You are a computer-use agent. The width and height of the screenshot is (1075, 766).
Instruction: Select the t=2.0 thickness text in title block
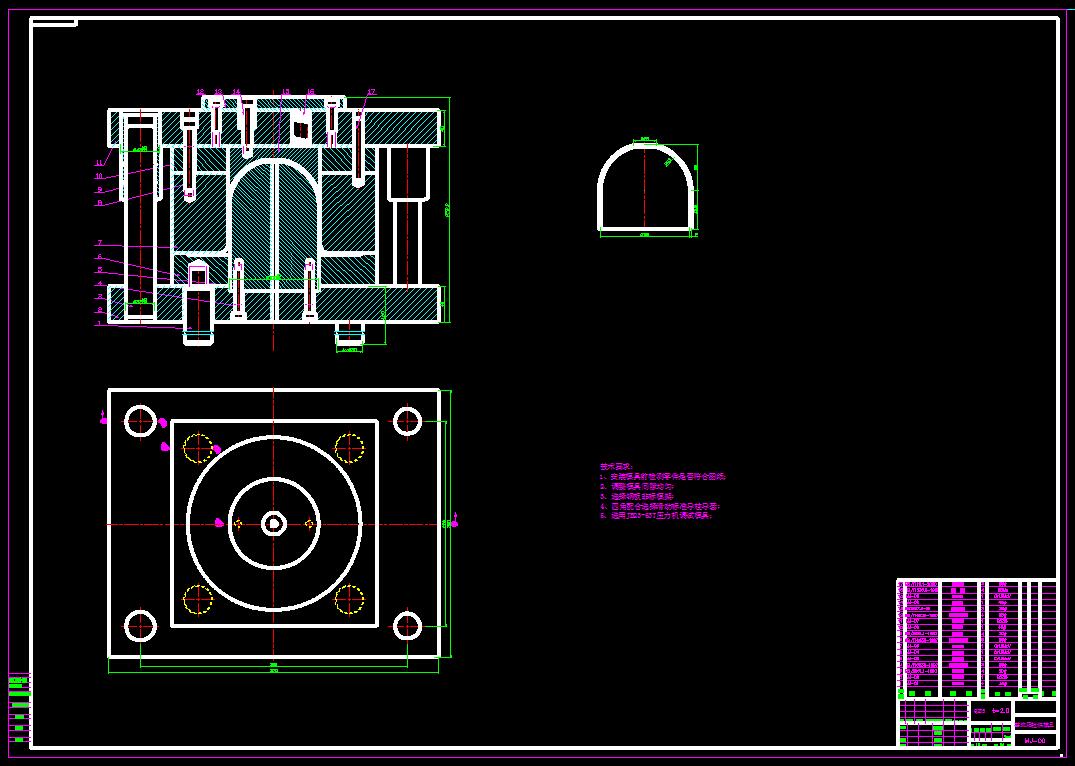[x=1000, y=711]
